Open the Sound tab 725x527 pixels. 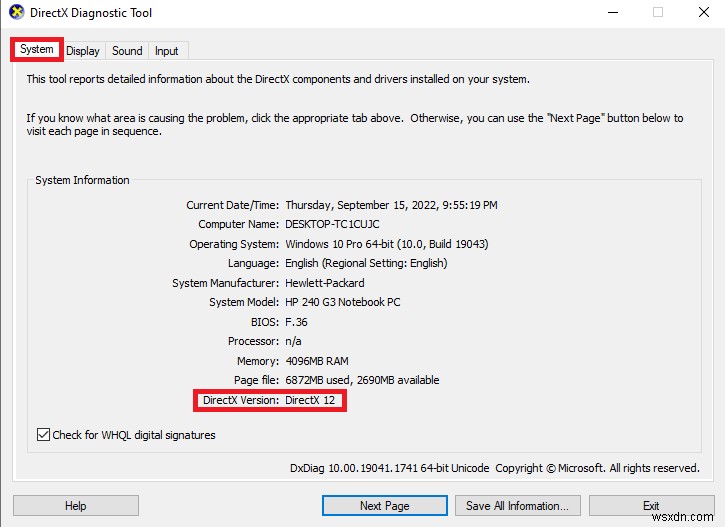click(127, 51)
